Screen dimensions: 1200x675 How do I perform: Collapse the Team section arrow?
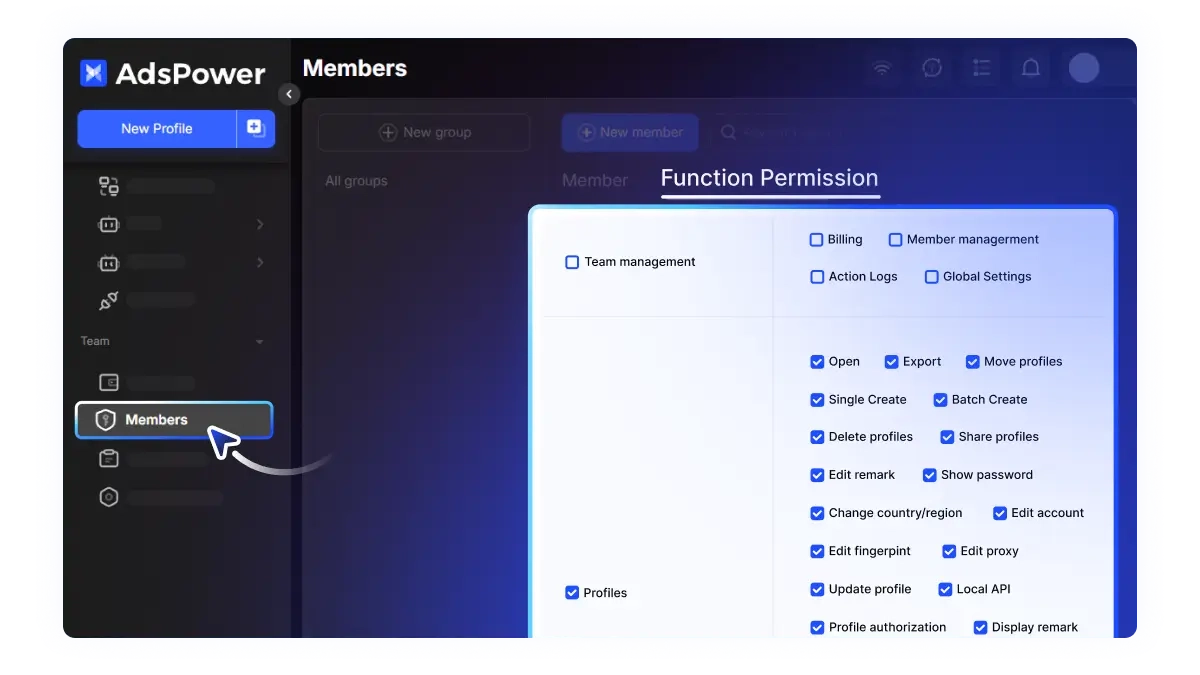260,342
